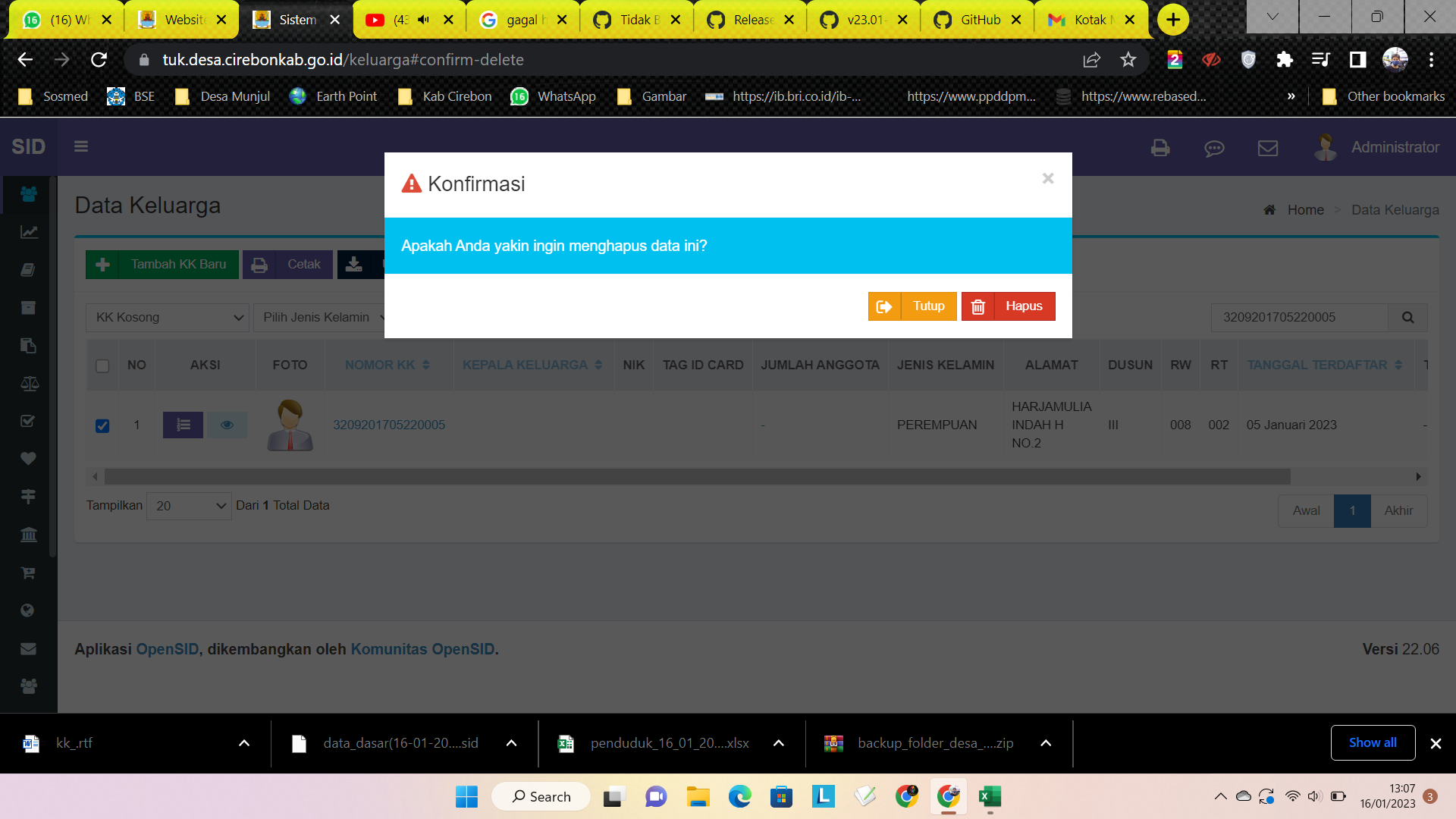Open the globe icon in the sidebar
Image resolution: width=1456 pixels, height=819 pixels.
28,610
